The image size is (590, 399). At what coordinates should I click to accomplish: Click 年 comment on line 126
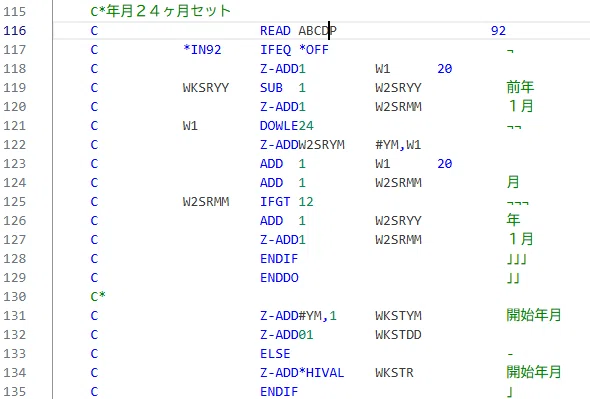click(513, 220)
